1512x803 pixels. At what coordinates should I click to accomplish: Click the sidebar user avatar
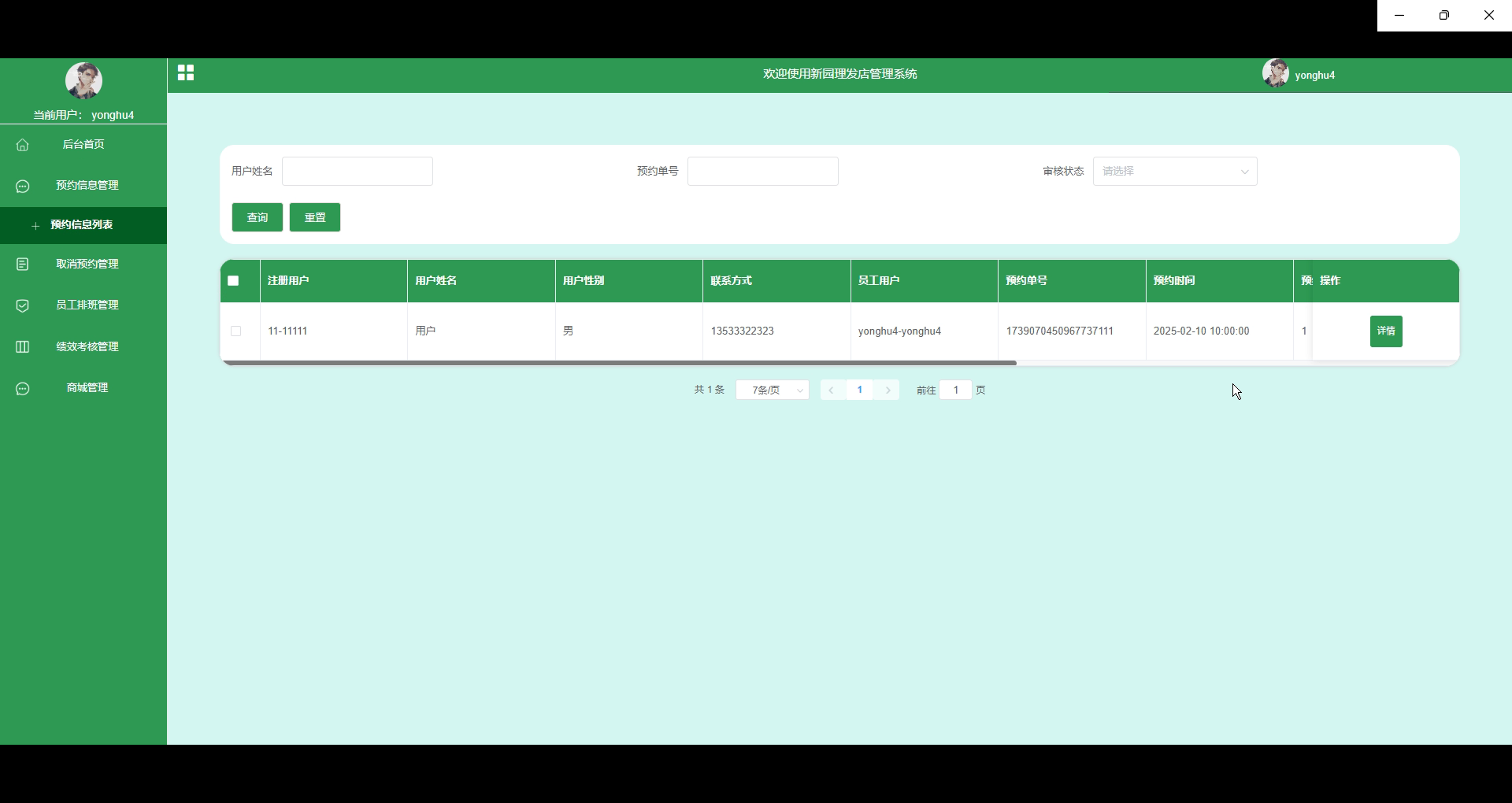tap(83, 80)
